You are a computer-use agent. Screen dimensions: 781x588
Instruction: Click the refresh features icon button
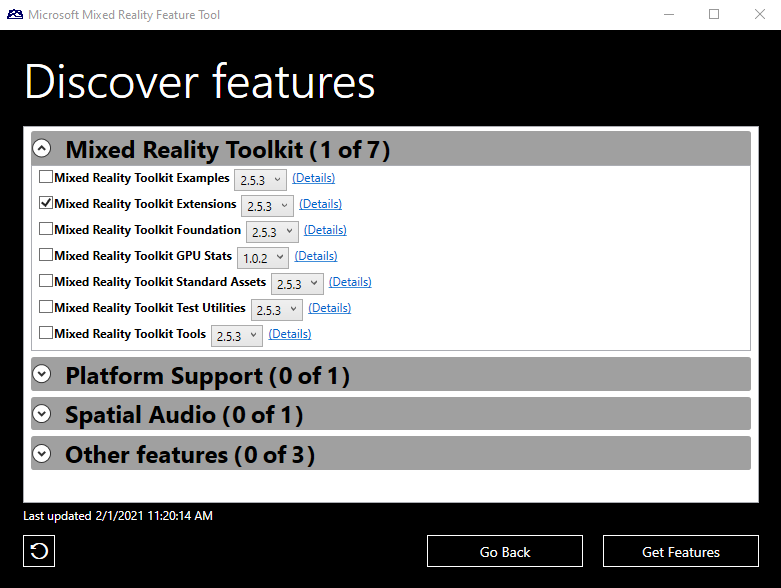point(39,551)
